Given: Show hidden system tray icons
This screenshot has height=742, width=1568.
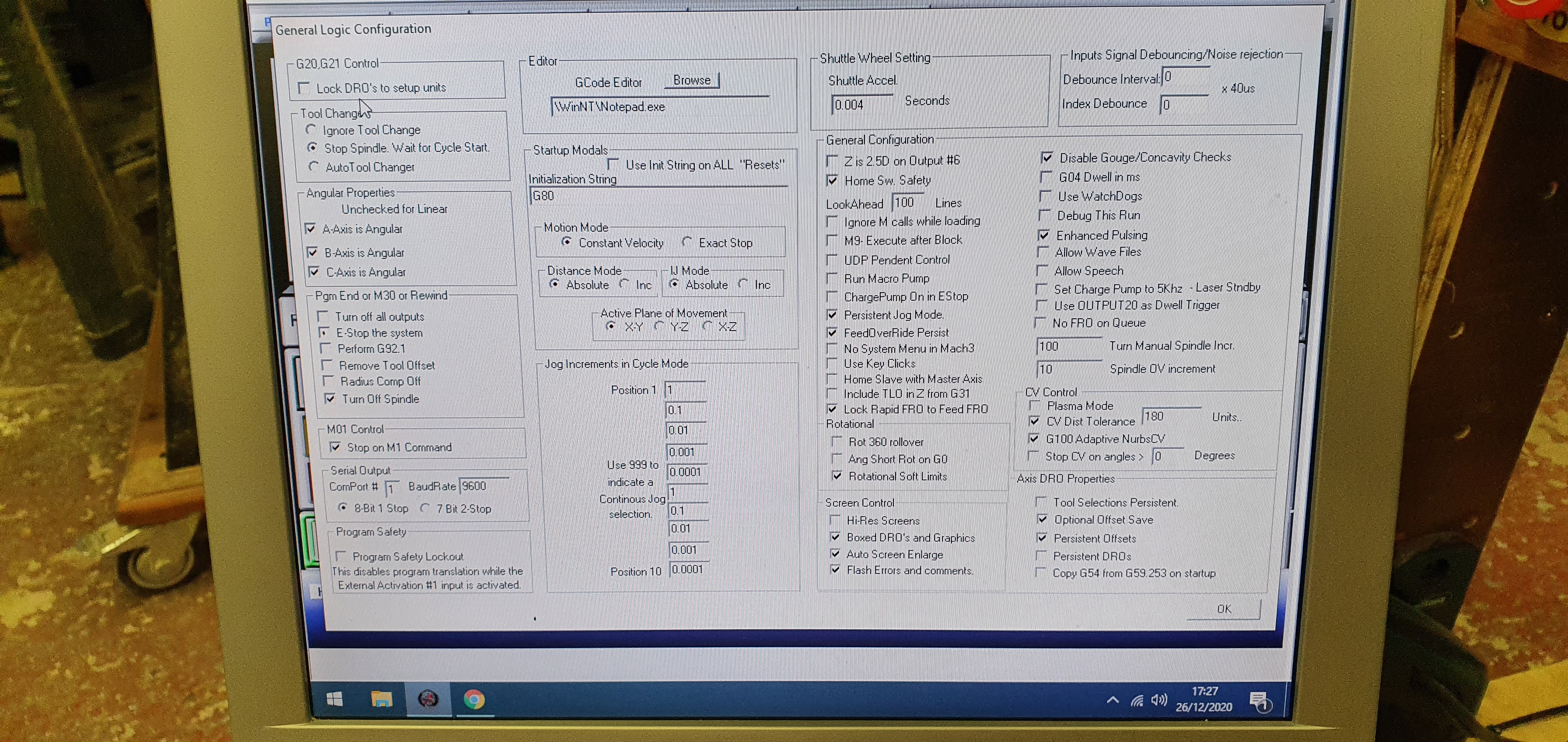Looking at the screenshot, I should coord(1113,700).
